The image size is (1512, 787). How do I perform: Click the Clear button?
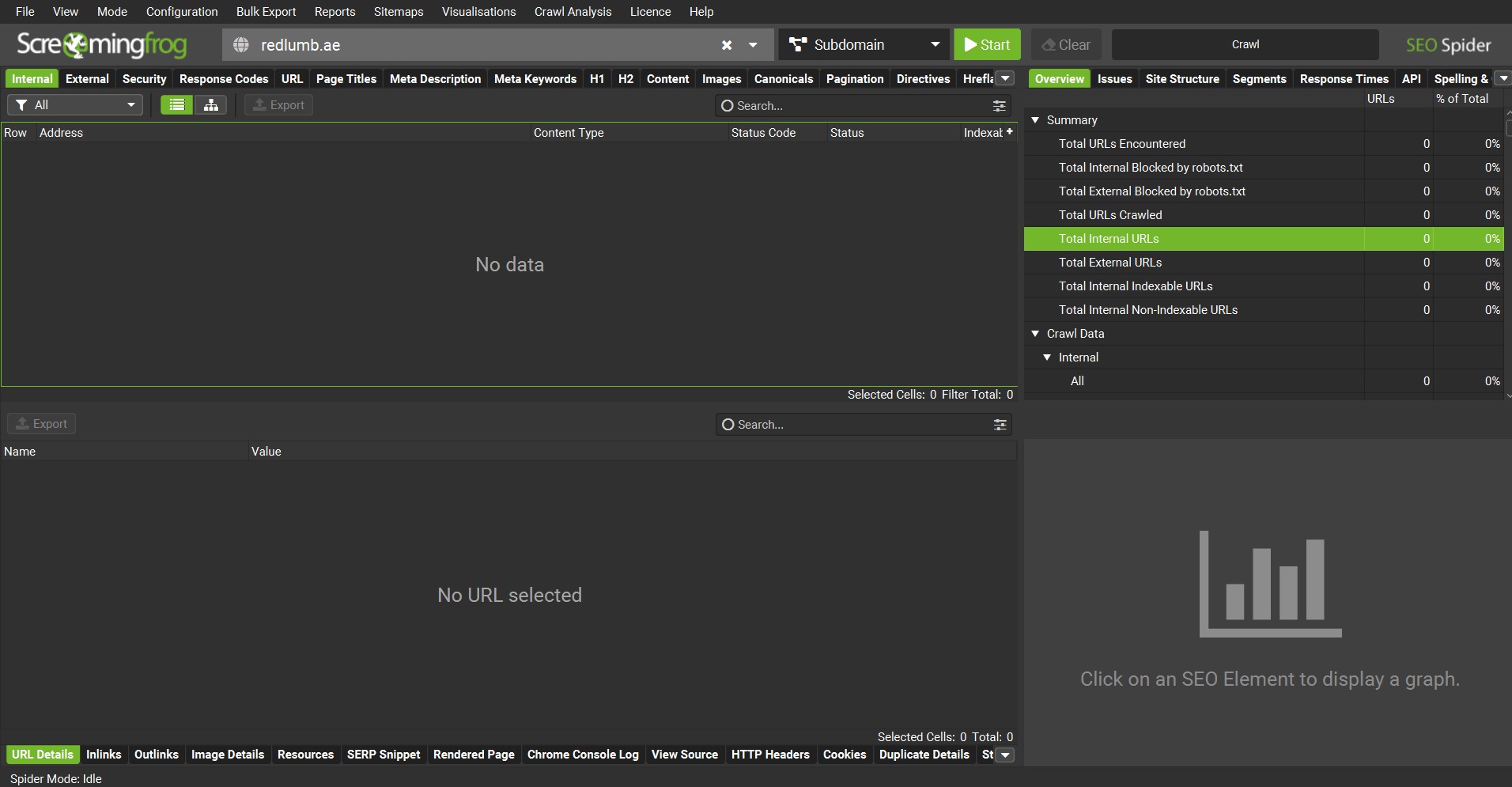[1065, 44]
